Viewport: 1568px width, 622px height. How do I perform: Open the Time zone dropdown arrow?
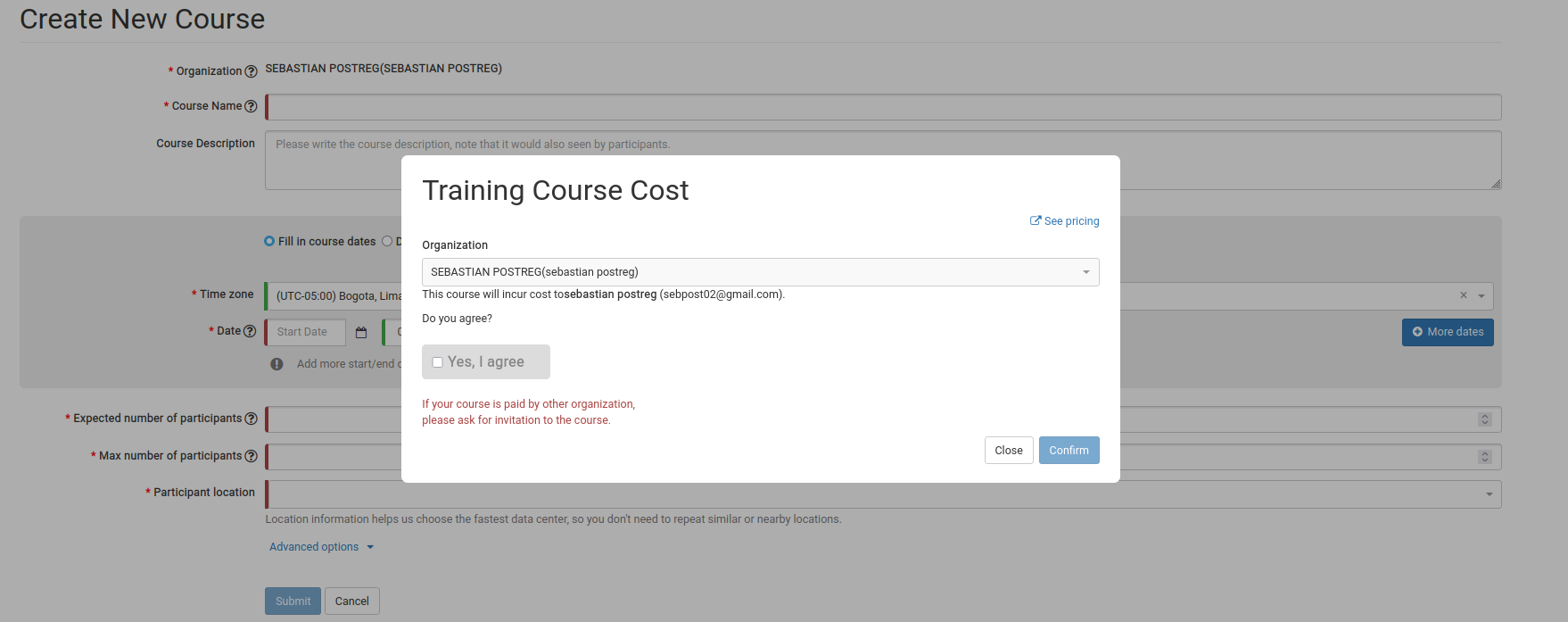tap(1481, 296)
